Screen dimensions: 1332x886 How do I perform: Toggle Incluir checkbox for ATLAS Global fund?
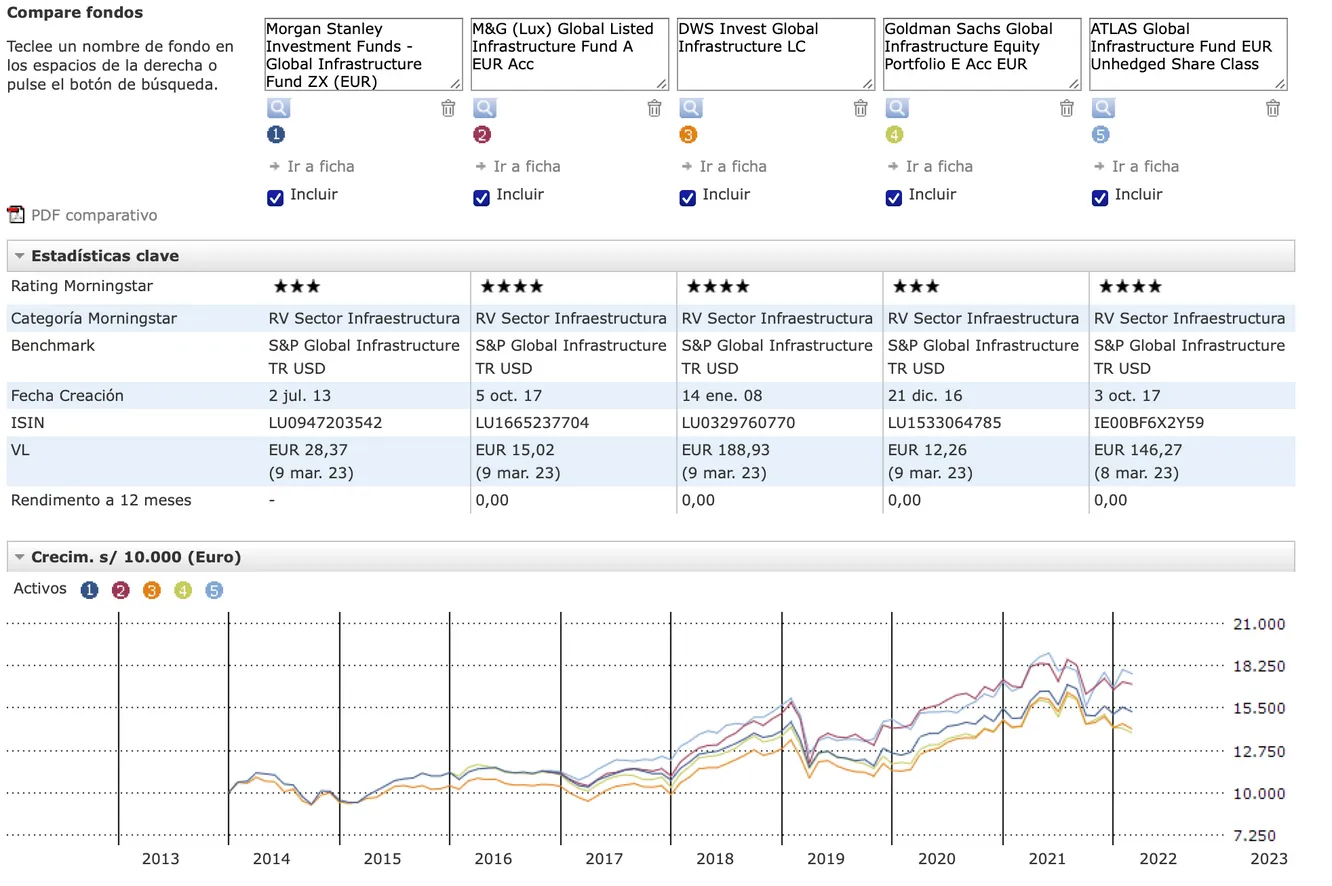[1100, 197]
